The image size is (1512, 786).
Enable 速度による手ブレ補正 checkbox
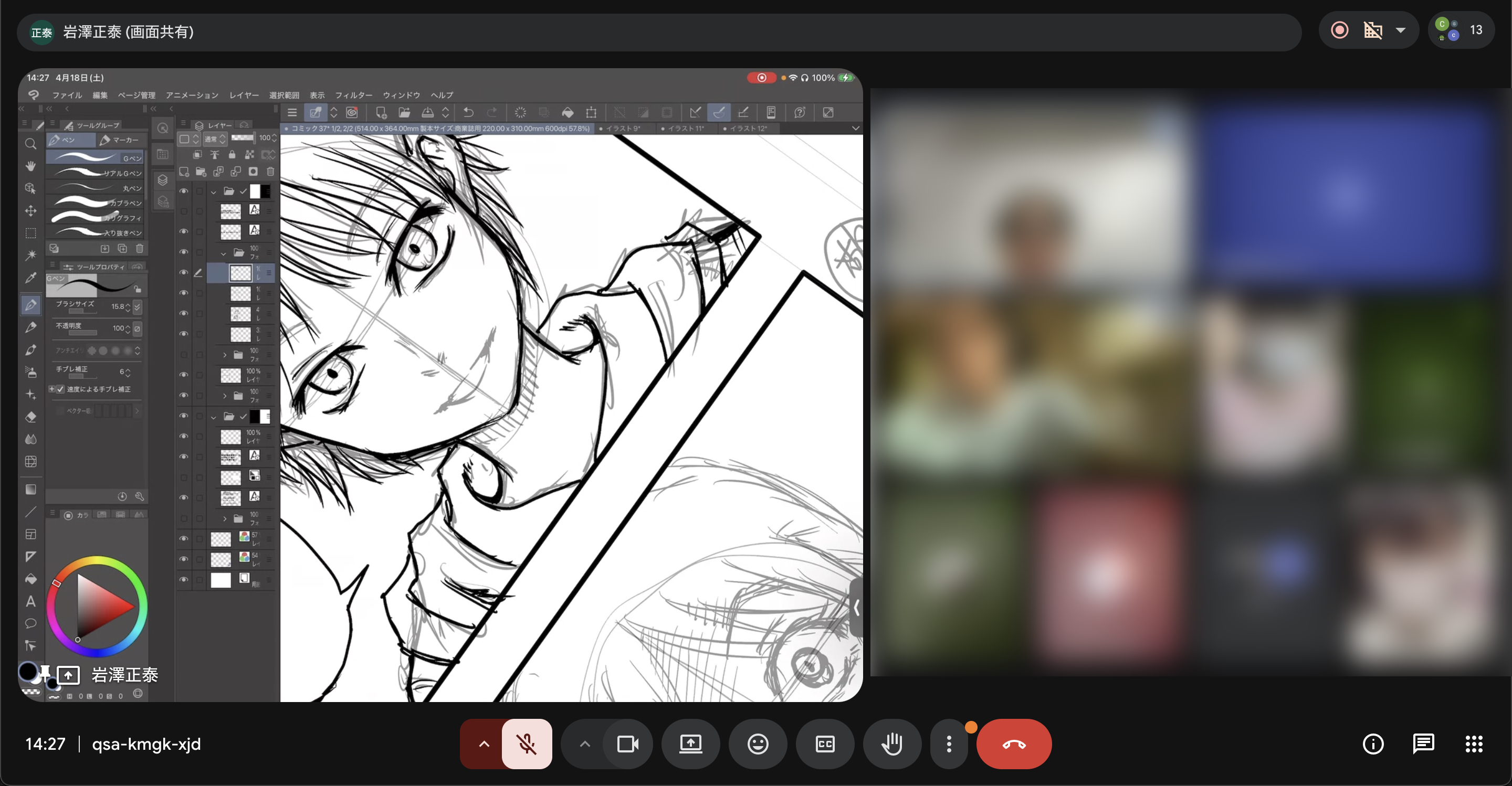point(60,389)
